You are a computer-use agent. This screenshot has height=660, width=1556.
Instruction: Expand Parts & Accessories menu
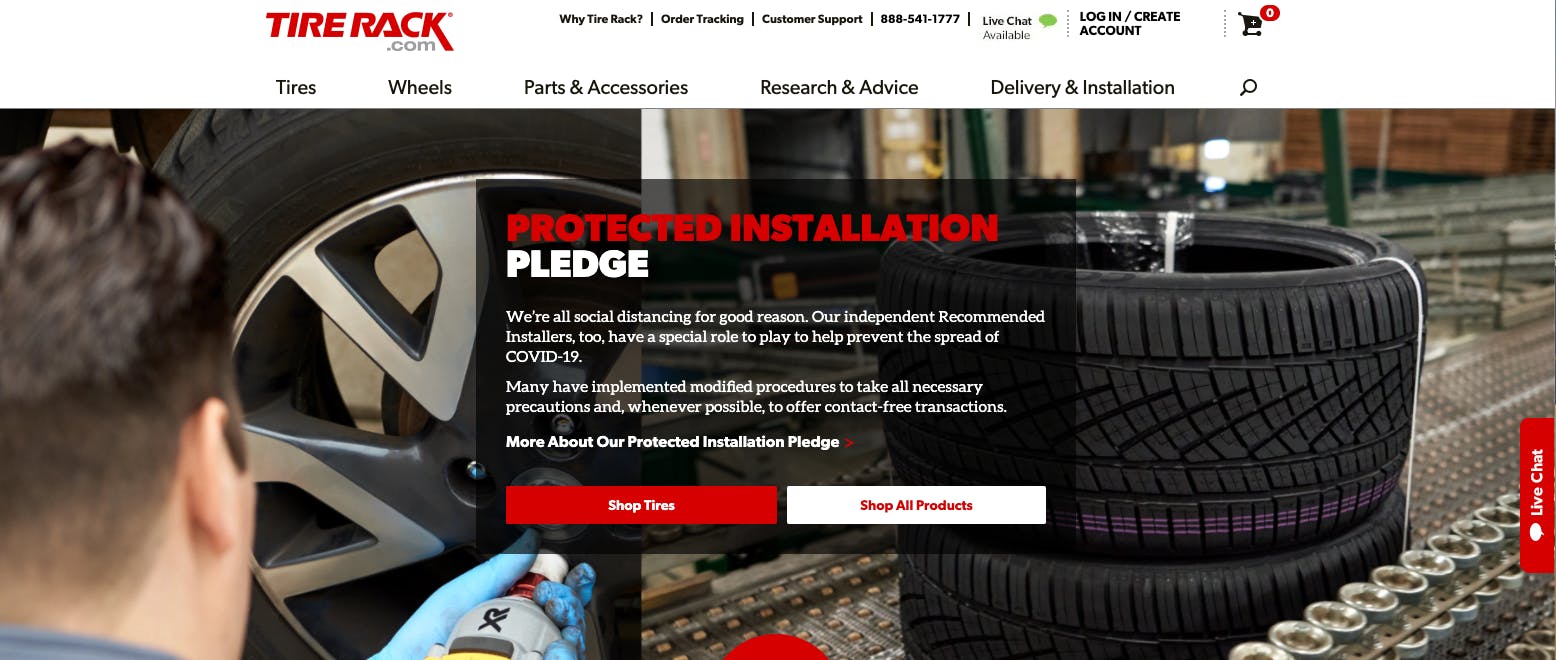point(606,87)
